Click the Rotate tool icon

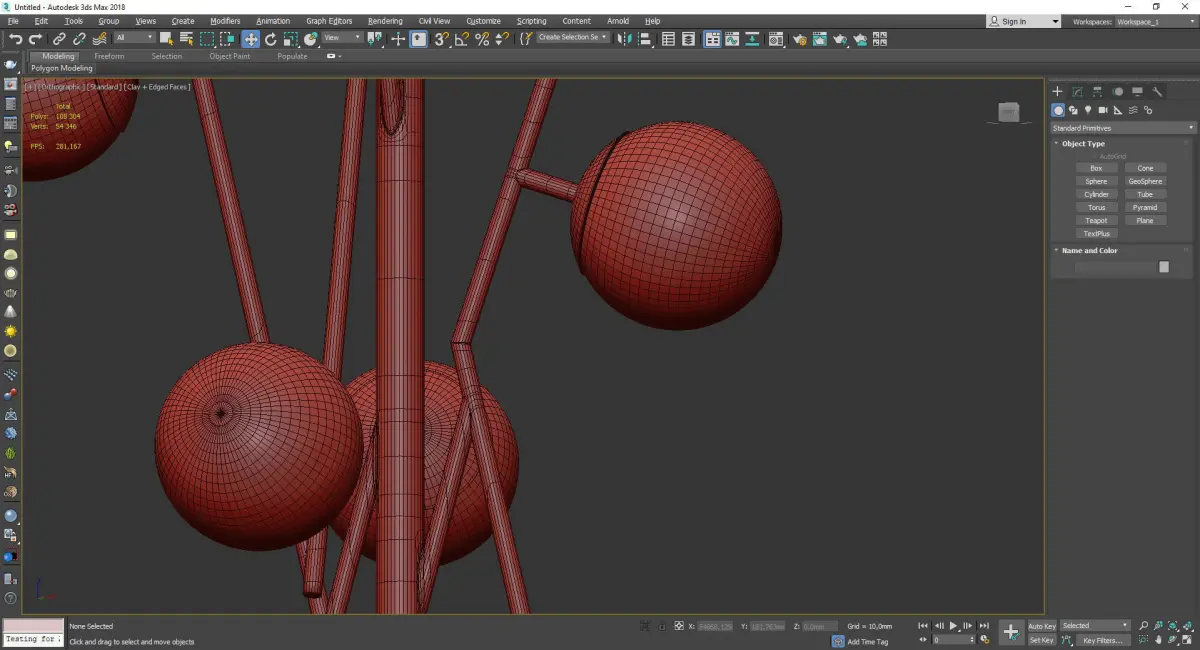pos(270,39)
